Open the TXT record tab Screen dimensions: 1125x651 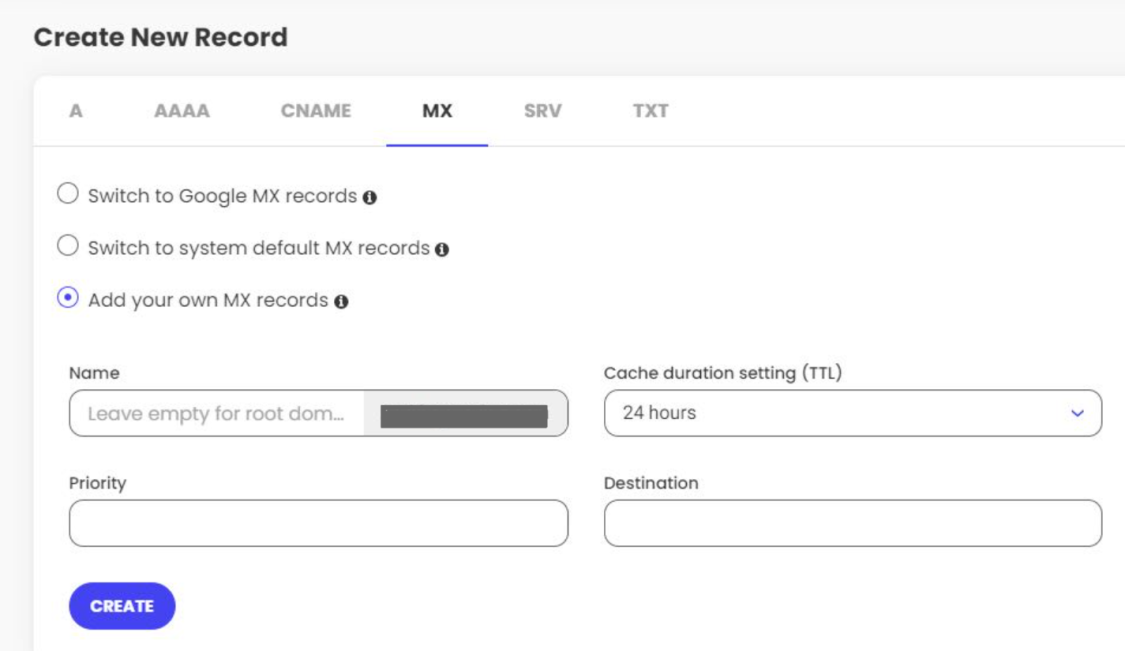[650, 111]
